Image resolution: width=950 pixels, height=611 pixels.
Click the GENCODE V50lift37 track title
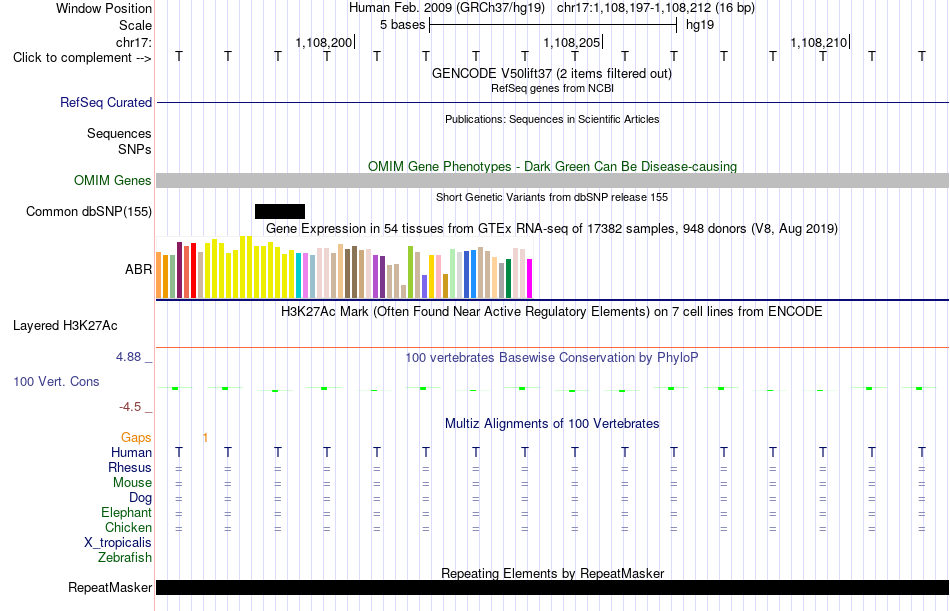tap(552, 73)
